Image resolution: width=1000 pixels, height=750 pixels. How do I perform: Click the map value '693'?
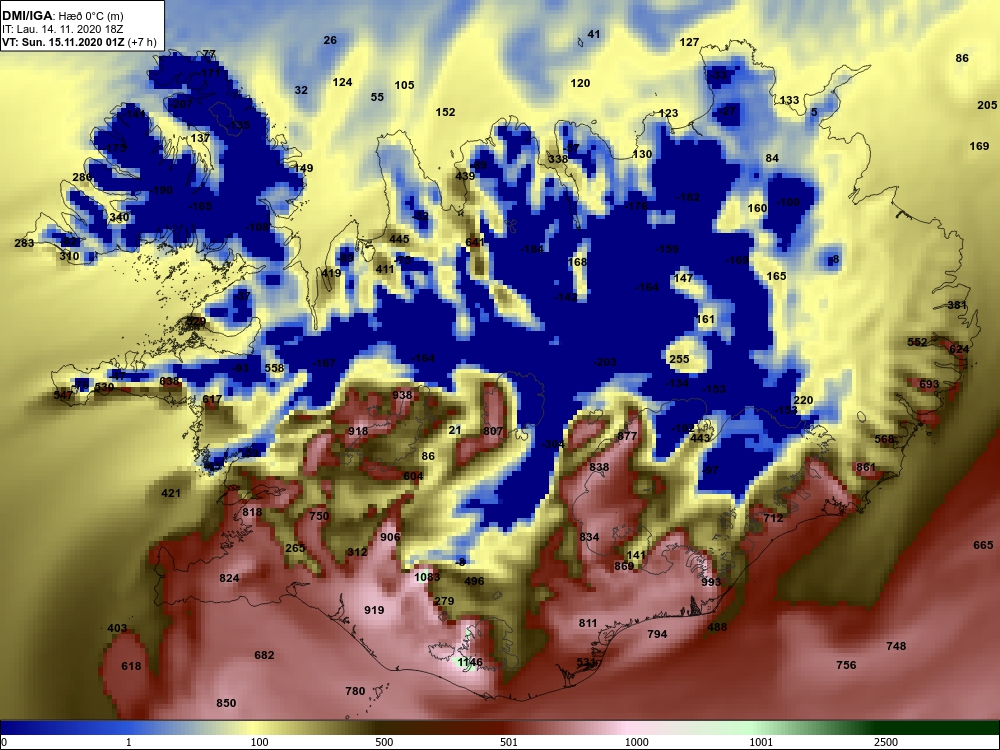(x=929, y=384)
